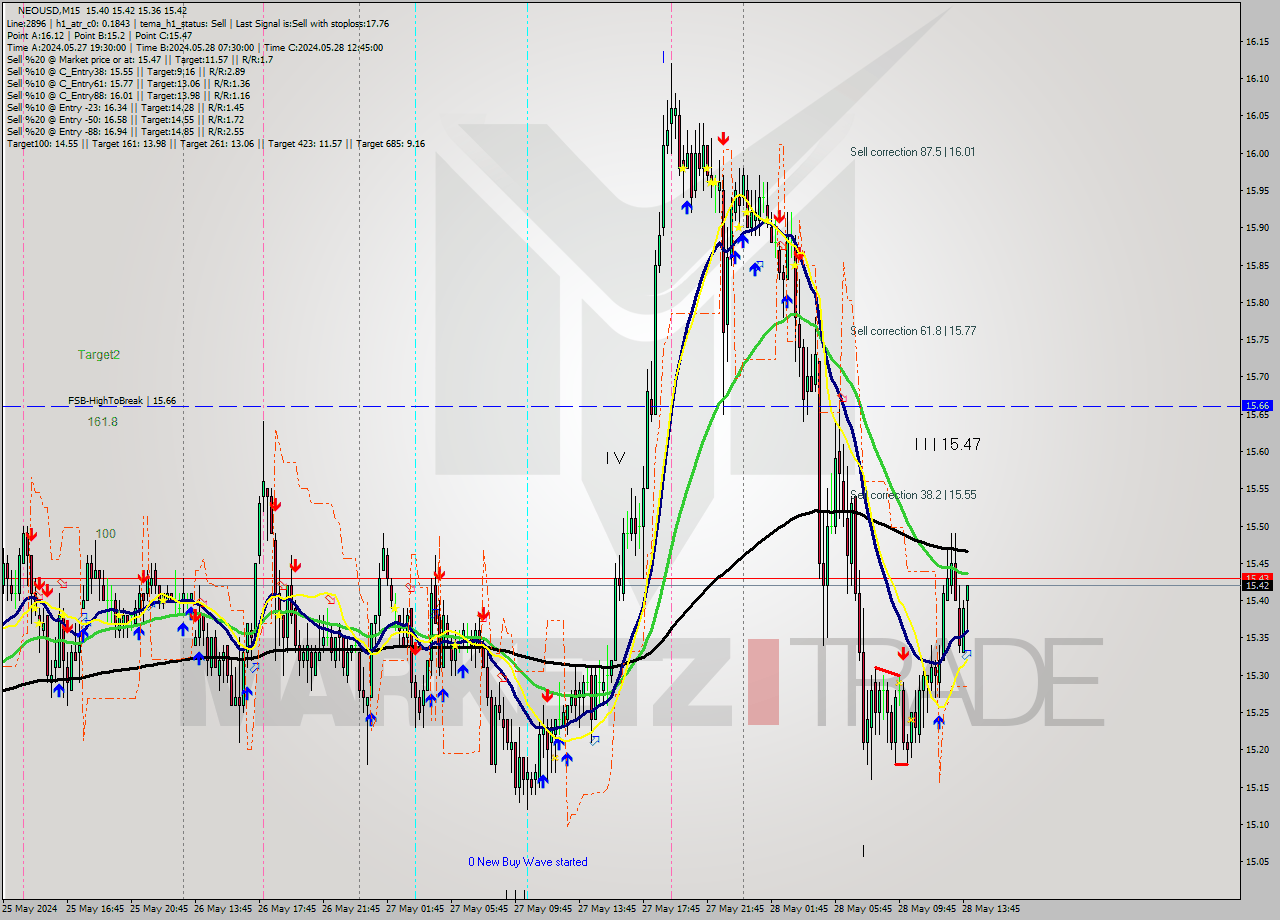Click the 'Time A:2024.05.27 19:30:00' info line

tap(194, 47)
